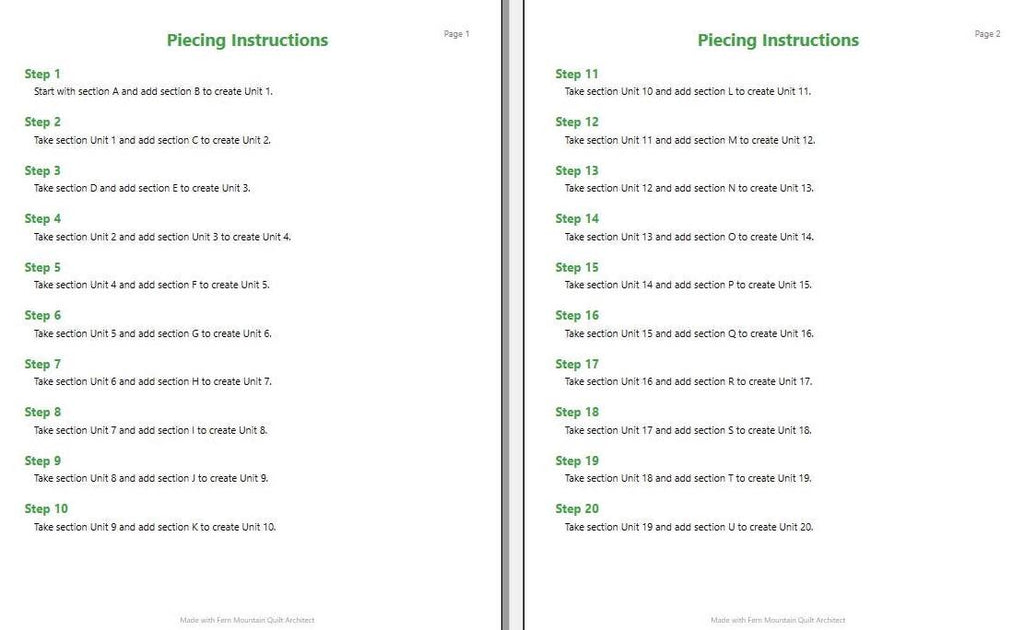Click the Step 3 text about sections D and E
Screen dimensions: 1024x630
pos(142,188)
